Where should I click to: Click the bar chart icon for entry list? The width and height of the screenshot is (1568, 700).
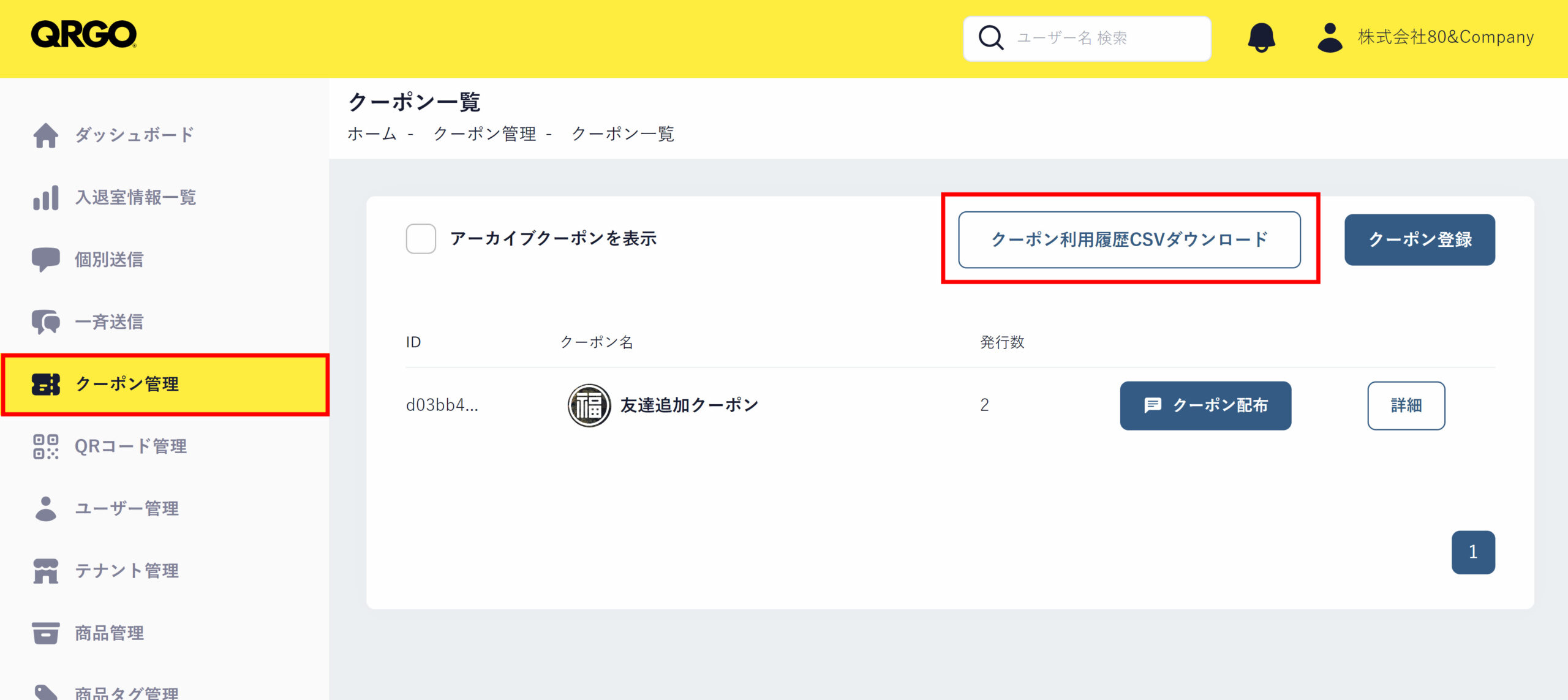[46, 198]
